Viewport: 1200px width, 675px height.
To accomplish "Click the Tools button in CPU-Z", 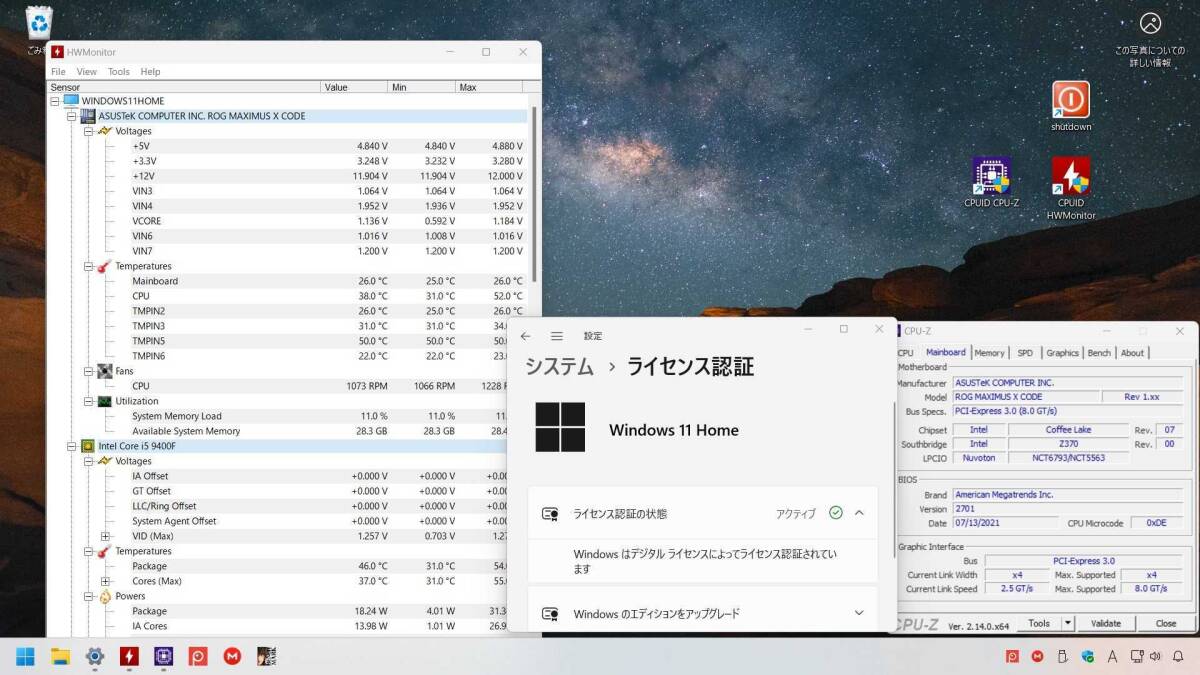I will coord(1039,623).
